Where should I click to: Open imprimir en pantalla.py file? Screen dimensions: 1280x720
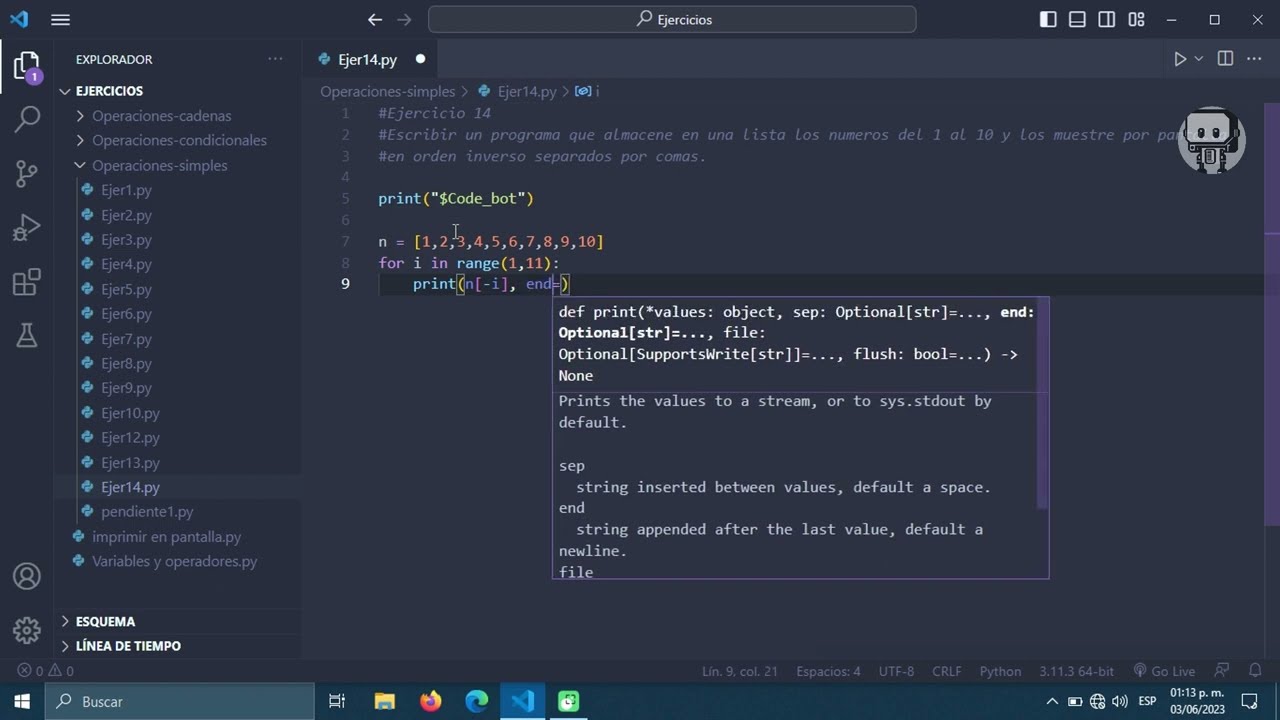(166, 537)
